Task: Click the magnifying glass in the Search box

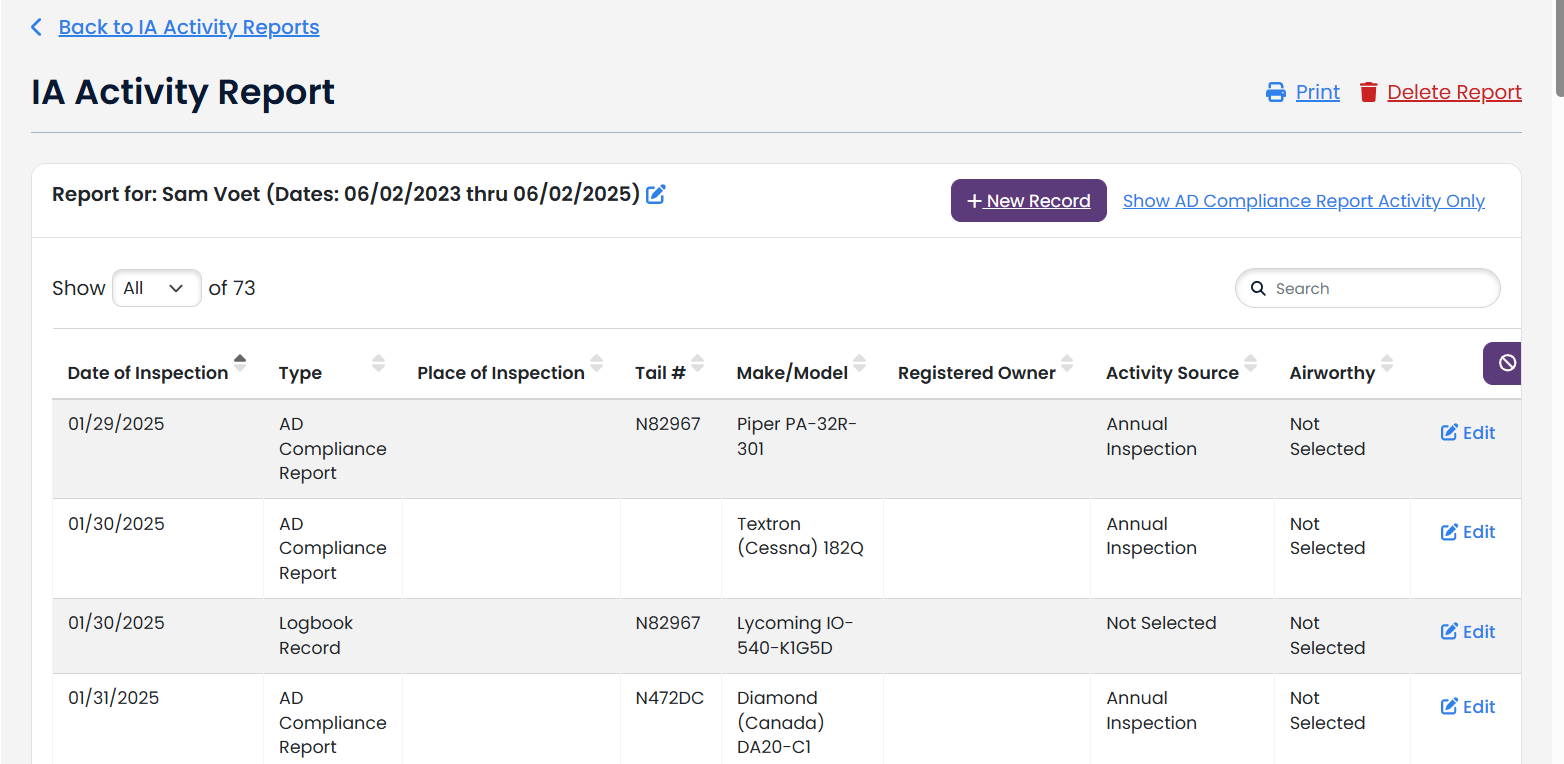Action: [1258, 288]
